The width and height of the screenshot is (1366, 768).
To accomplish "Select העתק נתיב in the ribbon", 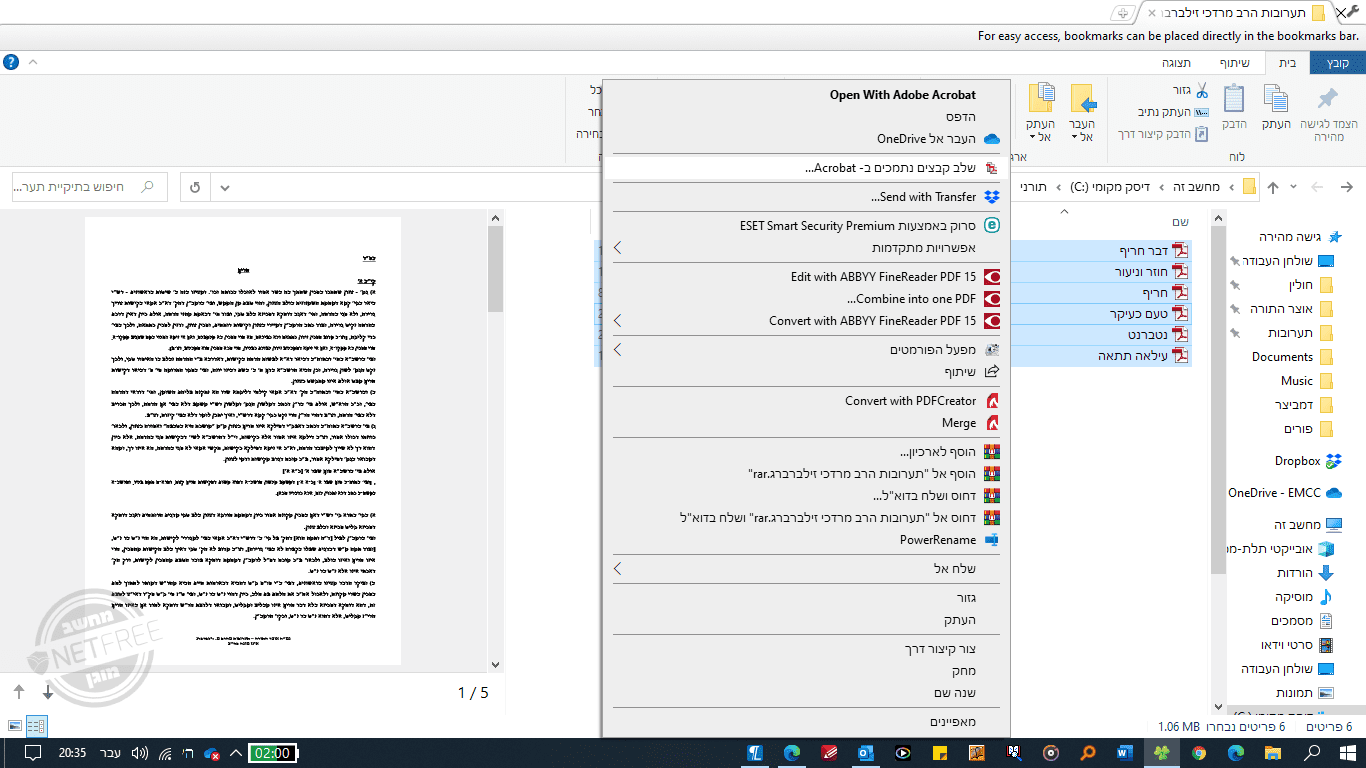I will tap(1173, 112).
